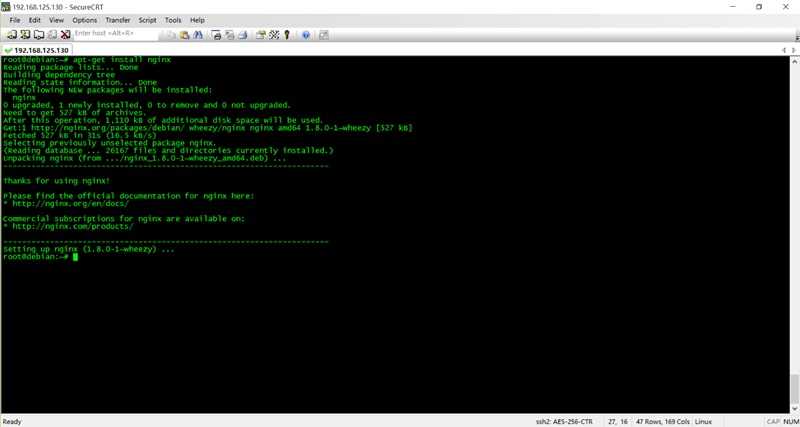
Task: Click the terminal vertical scrollbar thumb
Action: [794, 389]
